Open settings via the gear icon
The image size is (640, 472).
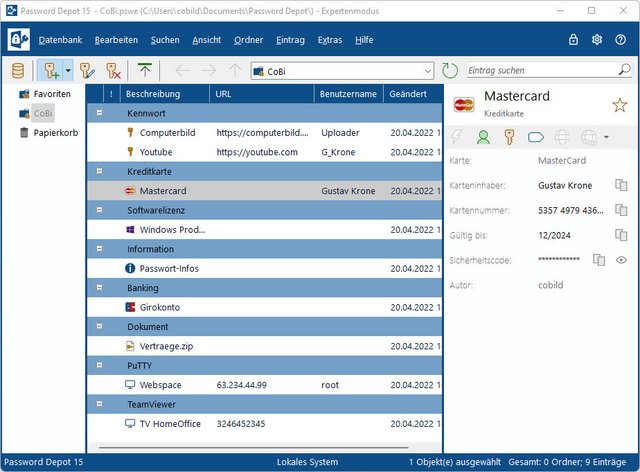click(597, 40)
